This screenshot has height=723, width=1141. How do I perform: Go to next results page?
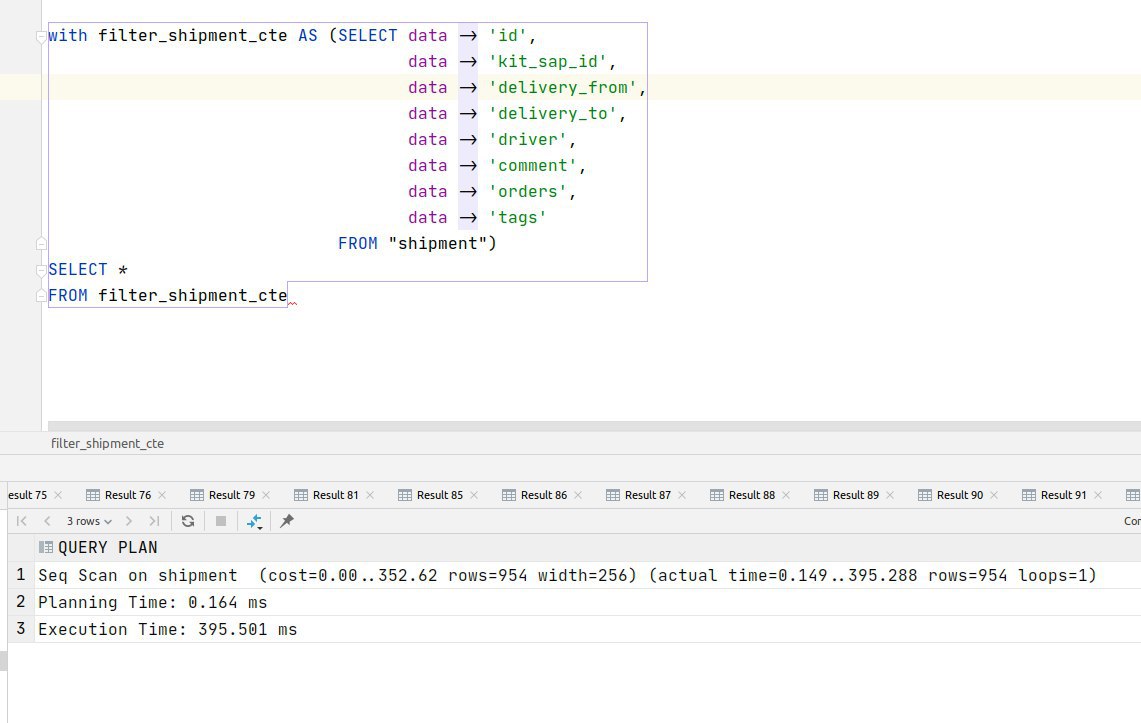pyautogui.click(x=128, y=521)
